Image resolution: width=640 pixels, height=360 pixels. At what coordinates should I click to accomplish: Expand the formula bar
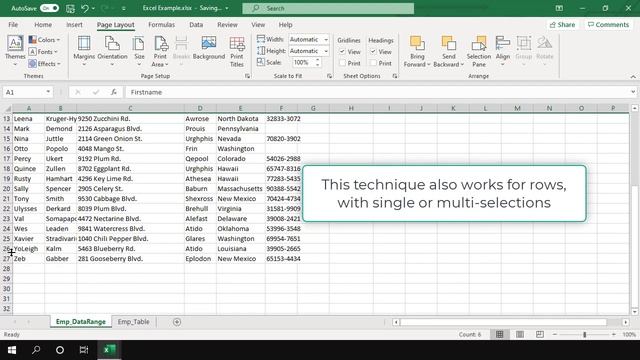(633, 92)
